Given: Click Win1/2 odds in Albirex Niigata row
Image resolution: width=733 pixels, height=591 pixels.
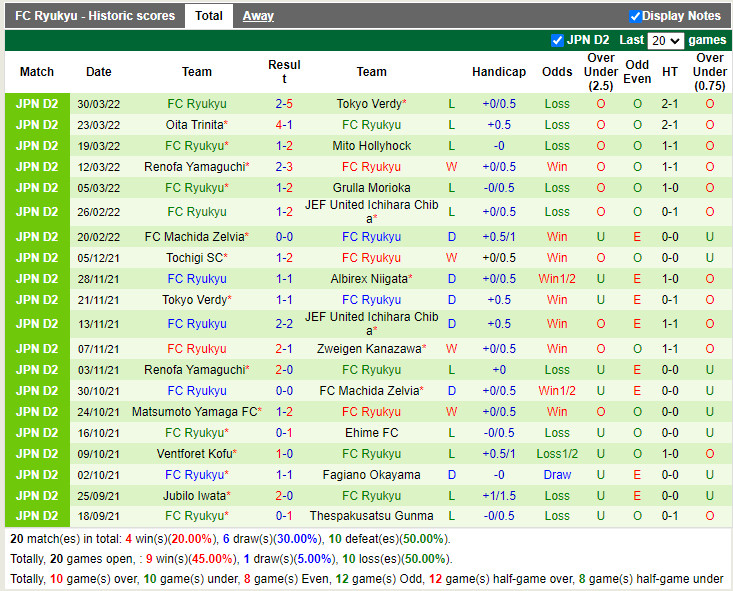Looking at the screenshot, I should [557, 279].
